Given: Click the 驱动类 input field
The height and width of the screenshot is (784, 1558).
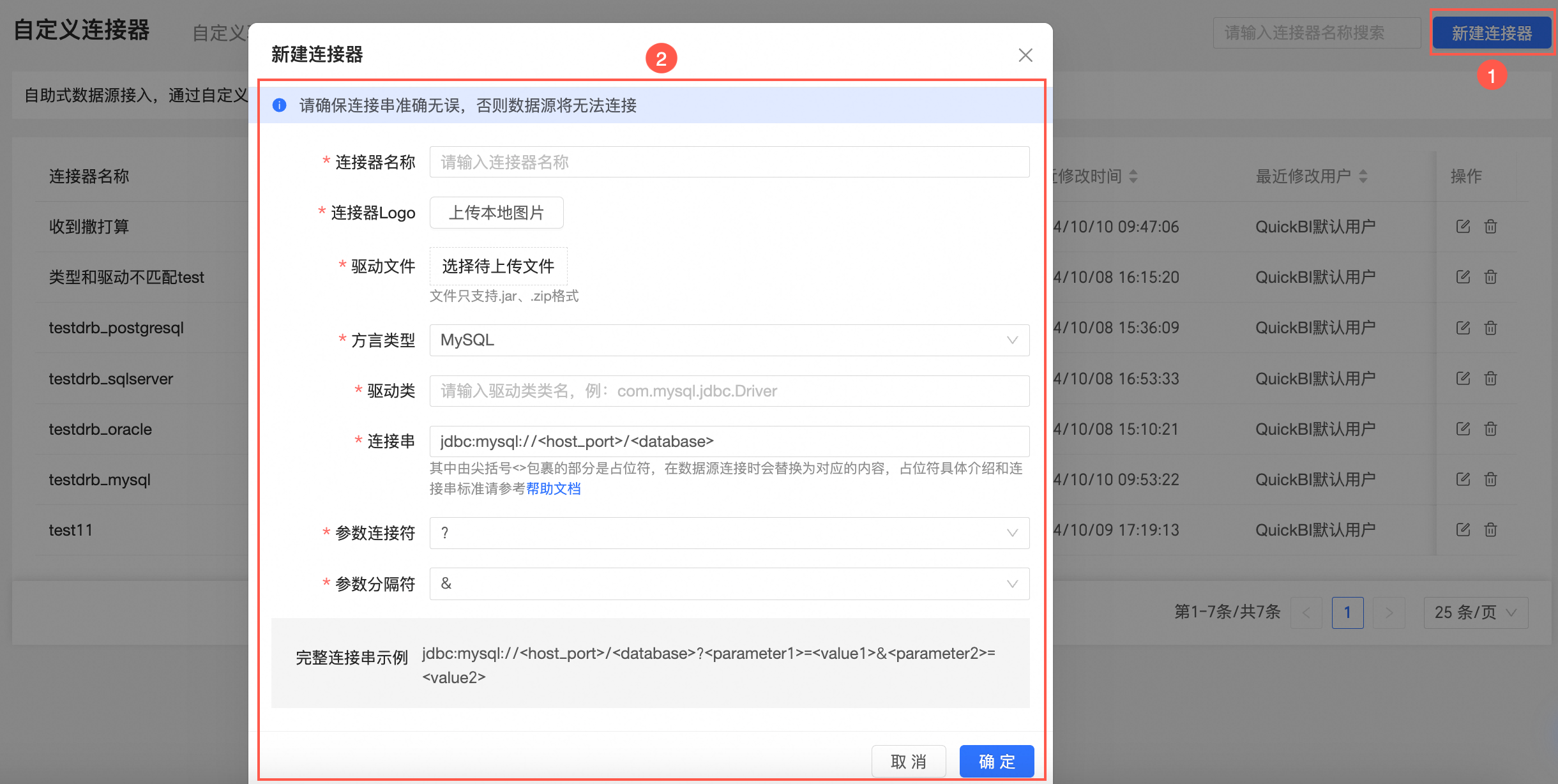Looking at the screenshot, I should click(729, 391).
